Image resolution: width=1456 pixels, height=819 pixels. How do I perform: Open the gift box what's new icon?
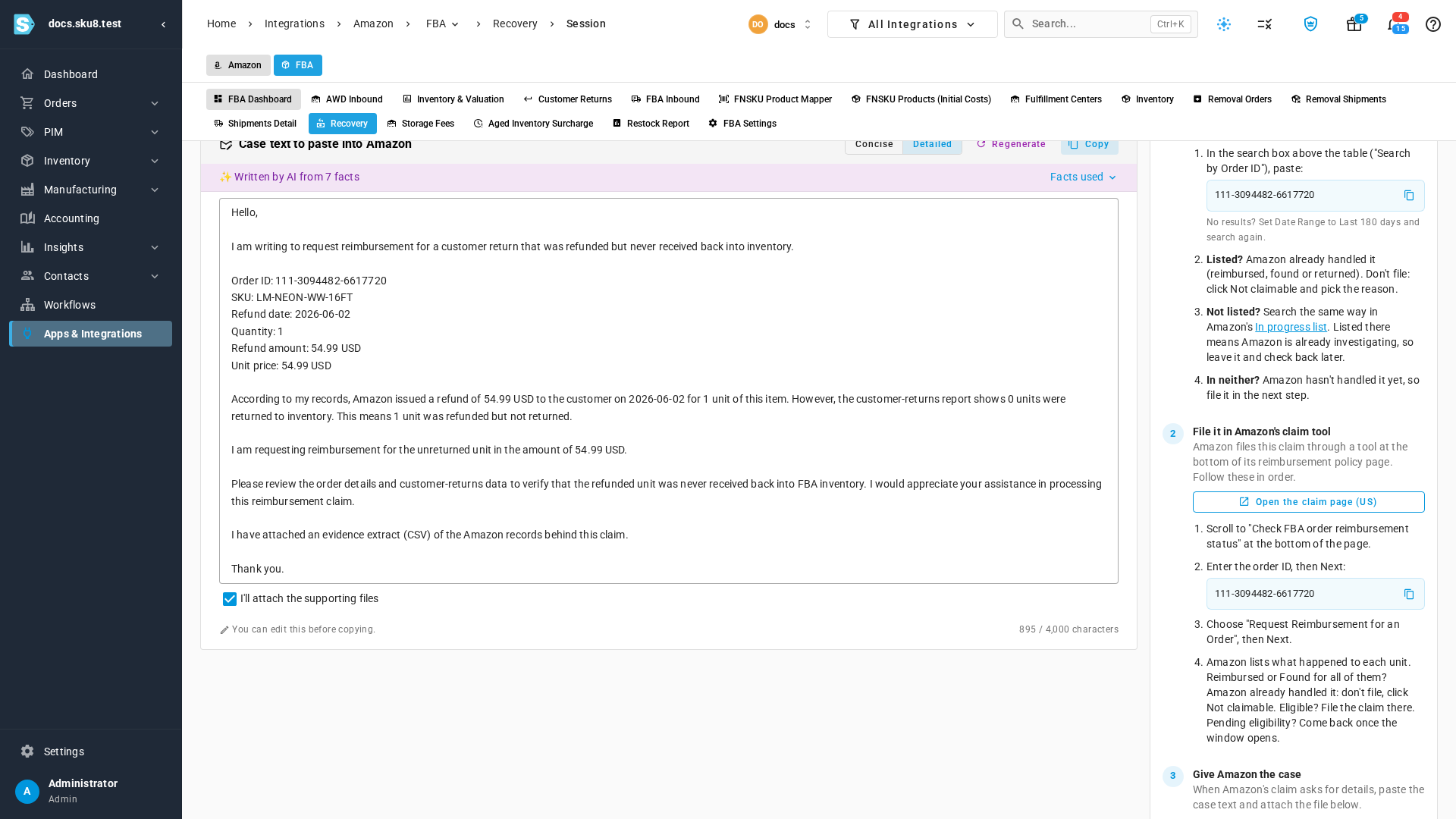1354,24
